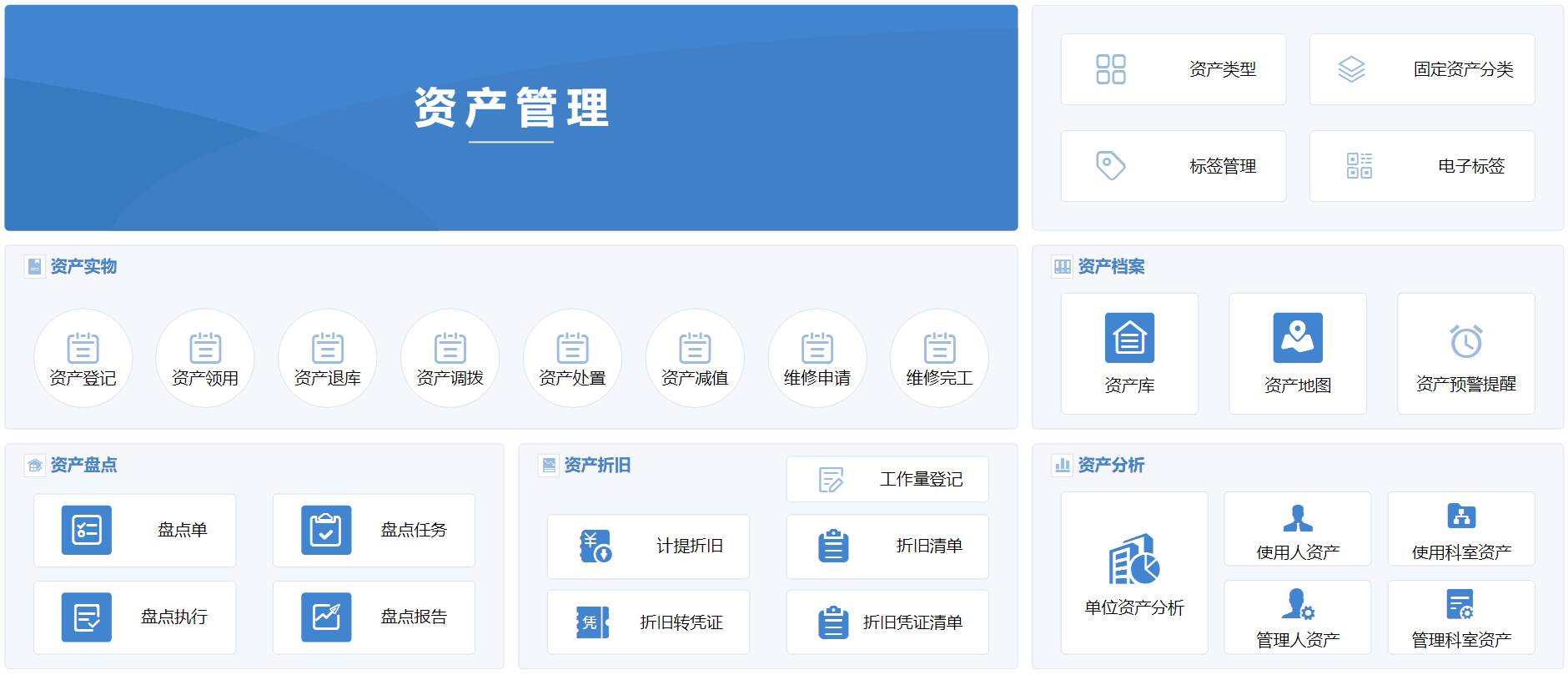Click the 计提折旧 yen icon
Image resolution: width=1568 pixels, height=675 pixels.
(x=596, y=547)
